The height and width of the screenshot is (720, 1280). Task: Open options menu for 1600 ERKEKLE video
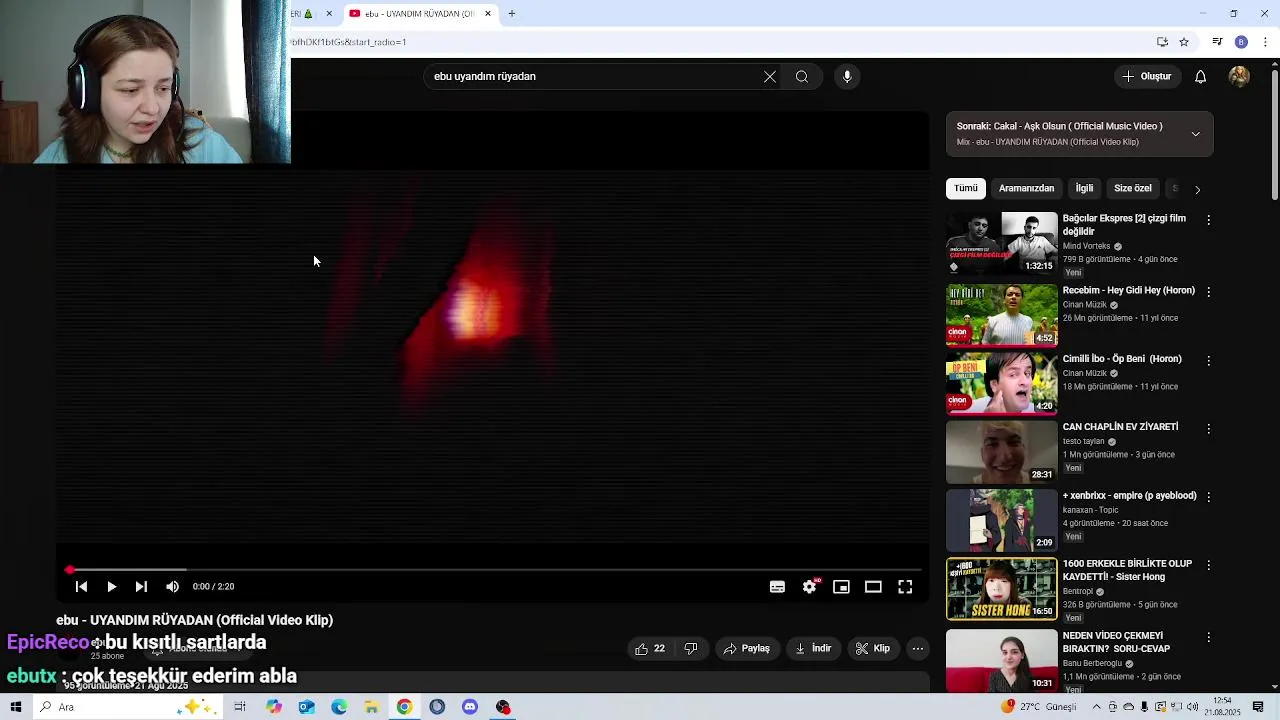1208,565
